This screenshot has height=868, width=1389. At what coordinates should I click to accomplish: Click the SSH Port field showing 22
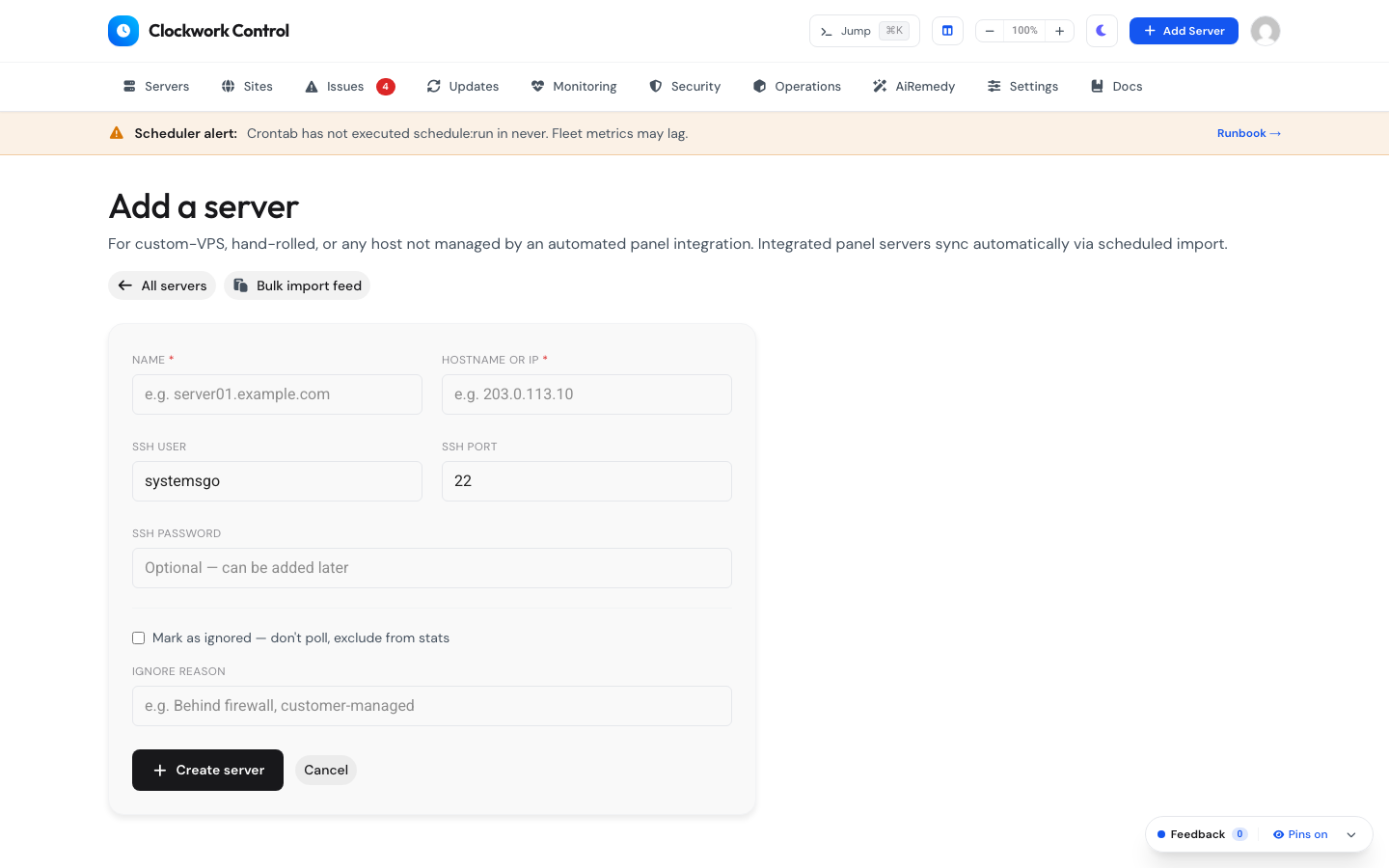point(586,481)
